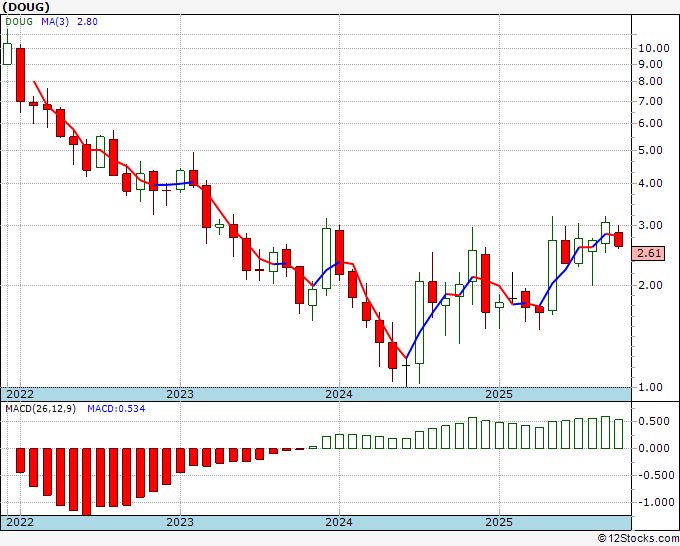Click the 0.000 level on the MACD axis

[655, 448]
